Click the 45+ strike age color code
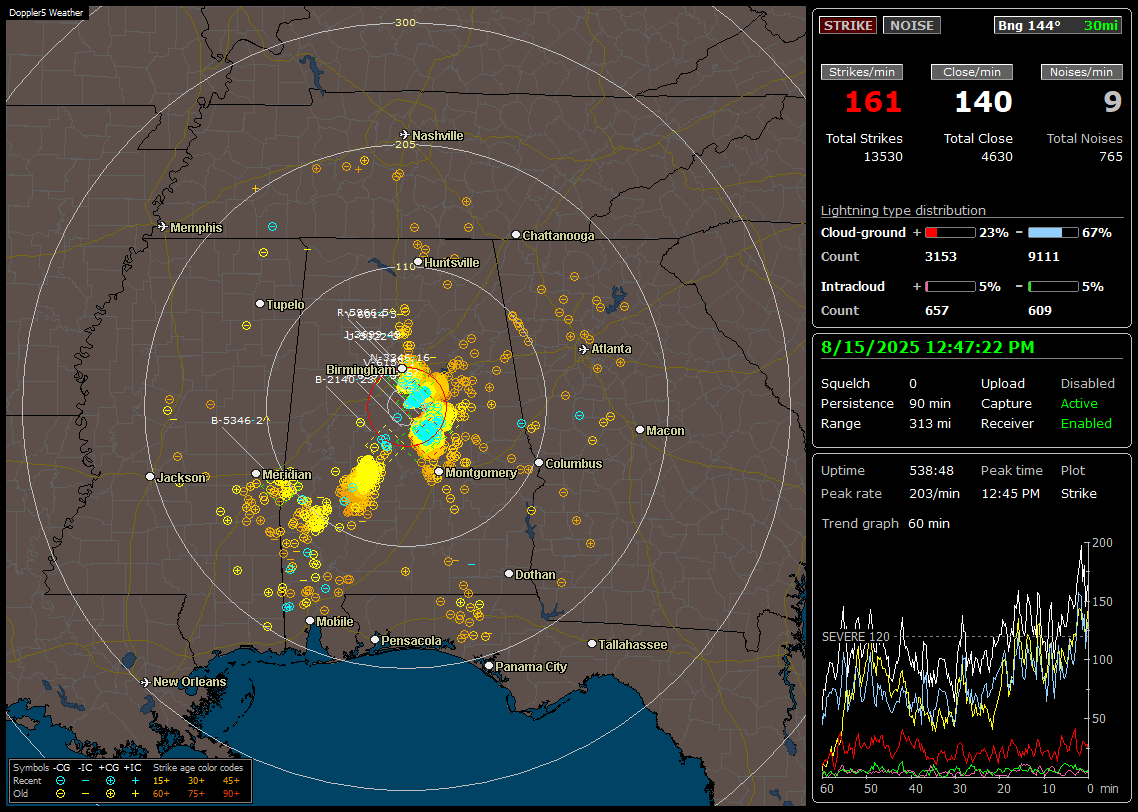Screen dimensions: 1138x812 pyautogui.click(x=231, y=781)
